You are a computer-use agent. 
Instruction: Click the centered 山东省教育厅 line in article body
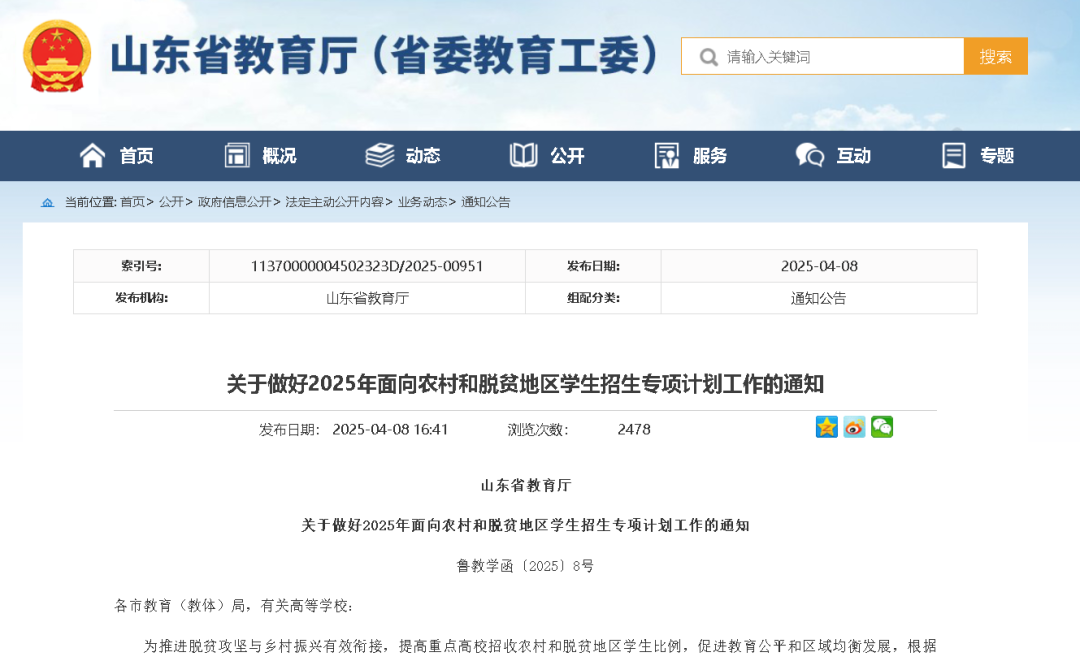click(526, 485)
